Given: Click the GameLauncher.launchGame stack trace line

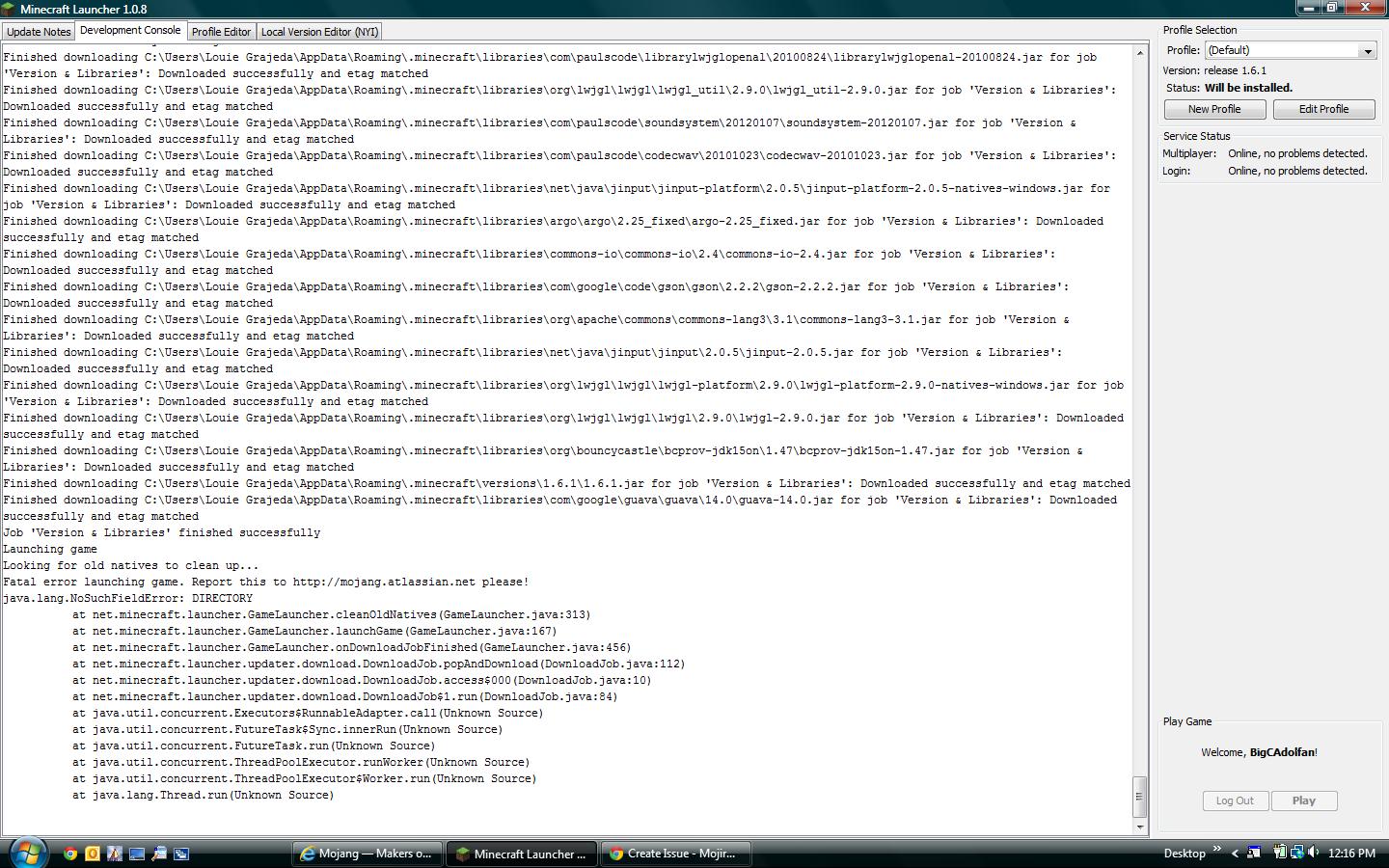Looking at the screenshot, I should pyautogui.click(x=314, y=632).
